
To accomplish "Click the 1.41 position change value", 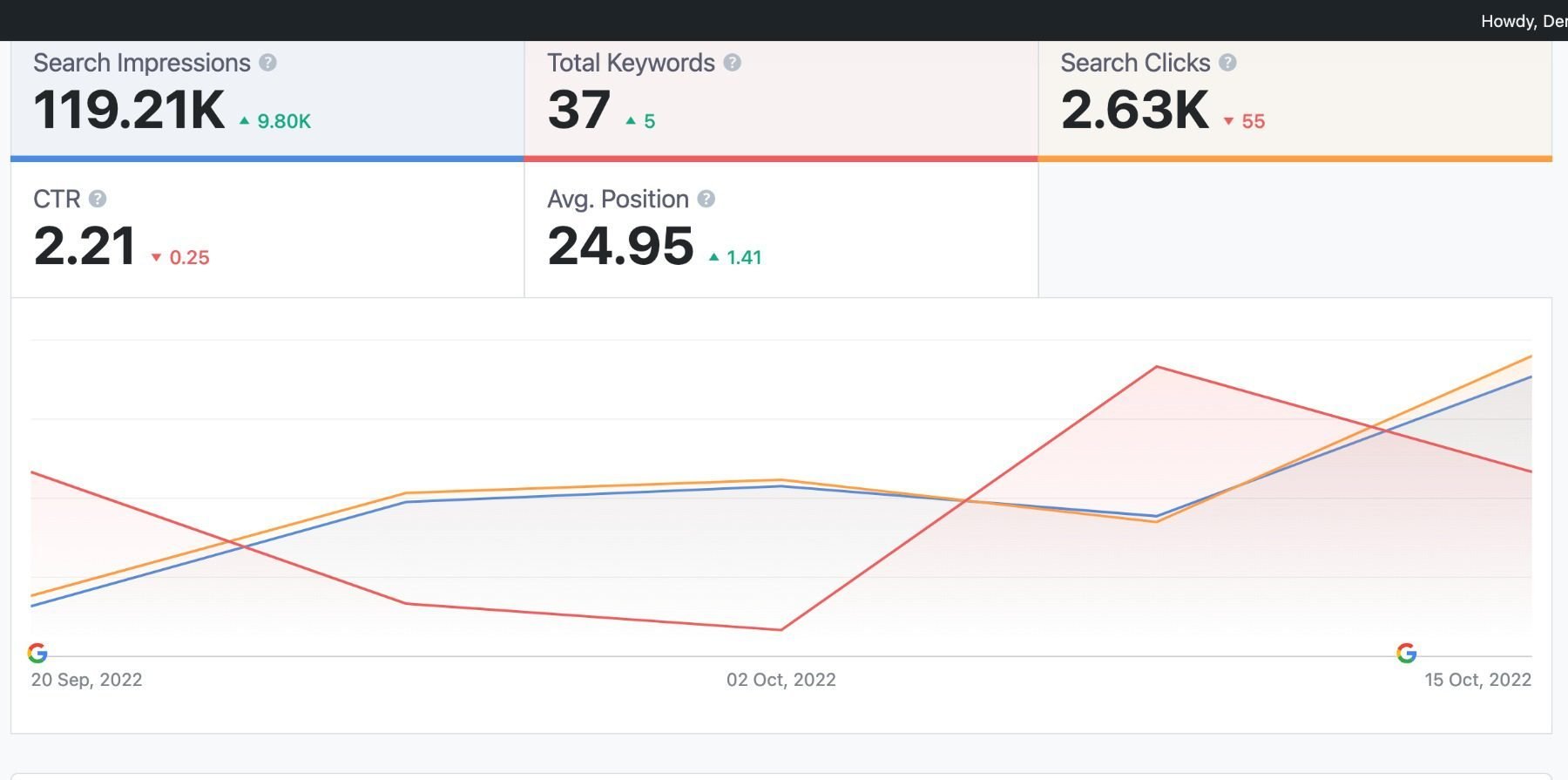I will [x=744, y=258].
